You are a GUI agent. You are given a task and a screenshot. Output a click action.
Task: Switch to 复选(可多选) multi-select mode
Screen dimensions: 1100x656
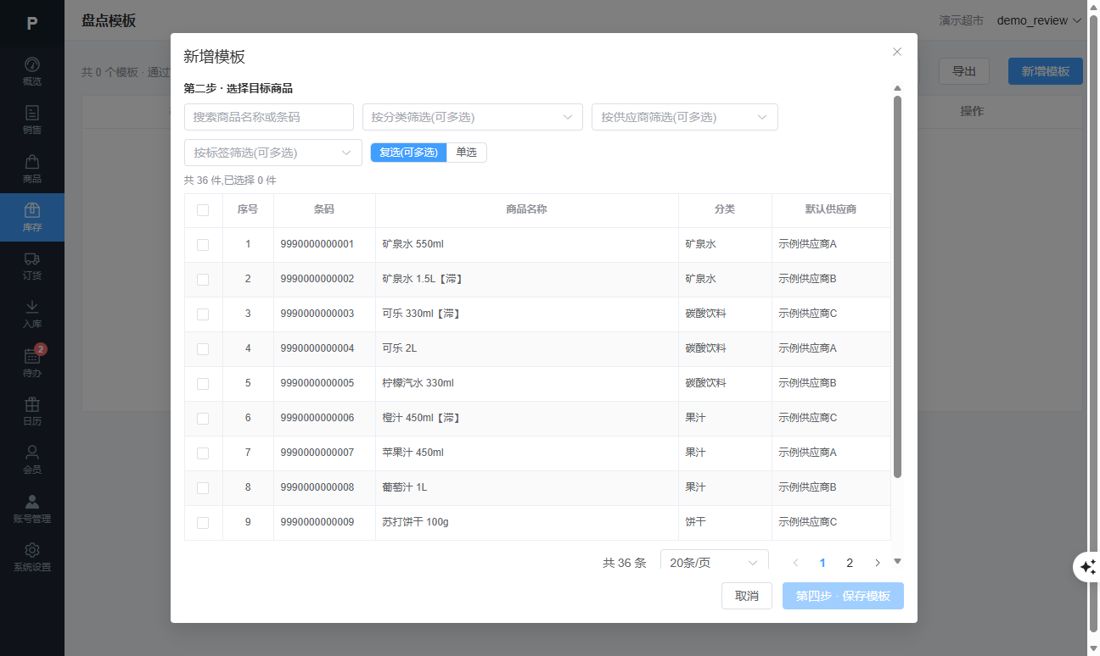coord(408,152)
